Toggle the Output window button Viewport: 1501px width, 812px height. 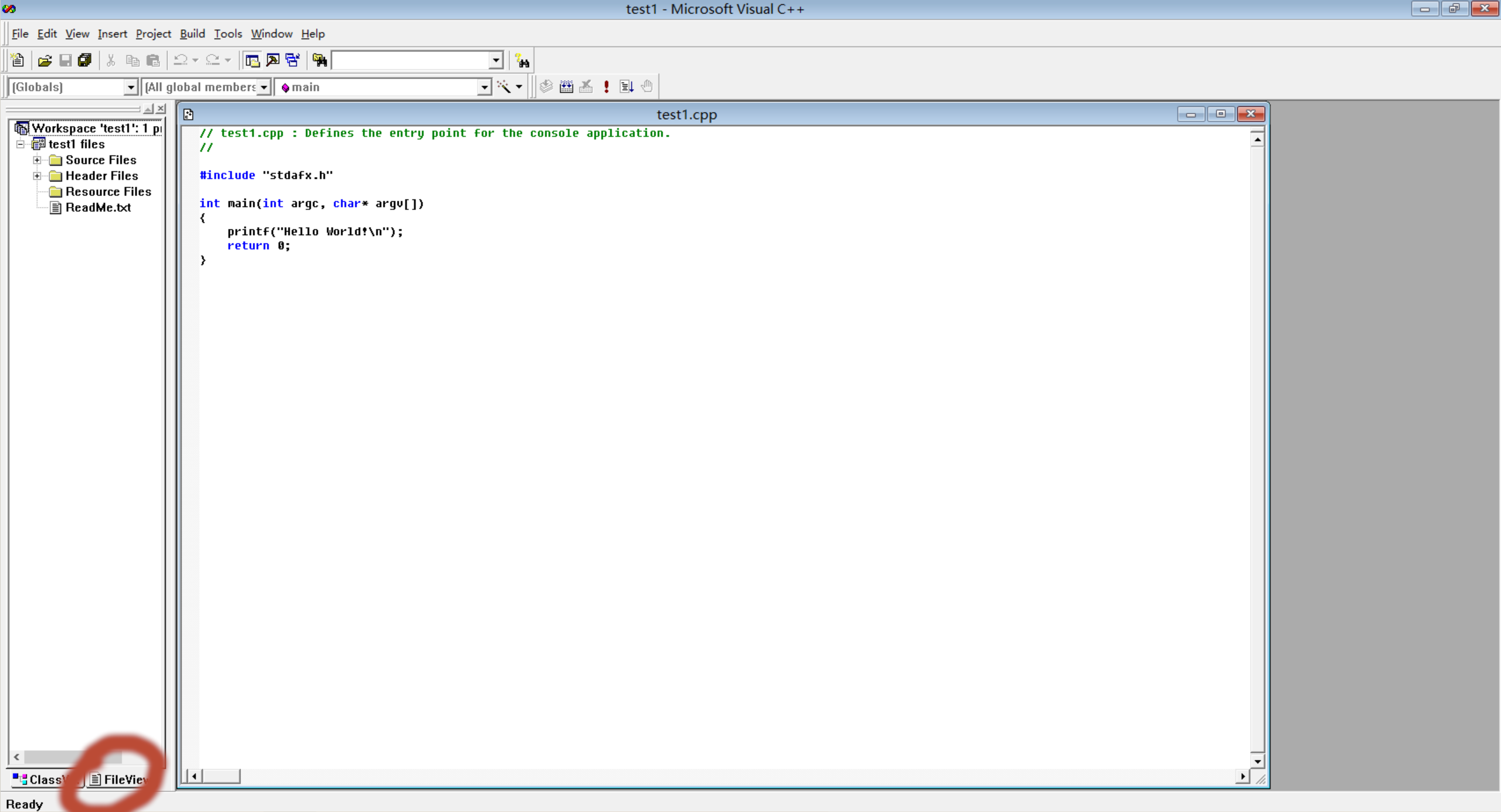[x=273, y=60]
